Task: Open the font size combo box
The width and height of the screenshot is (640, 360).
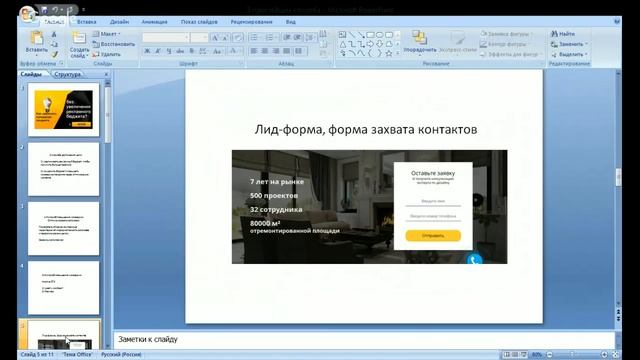Action: coord(199,38)
